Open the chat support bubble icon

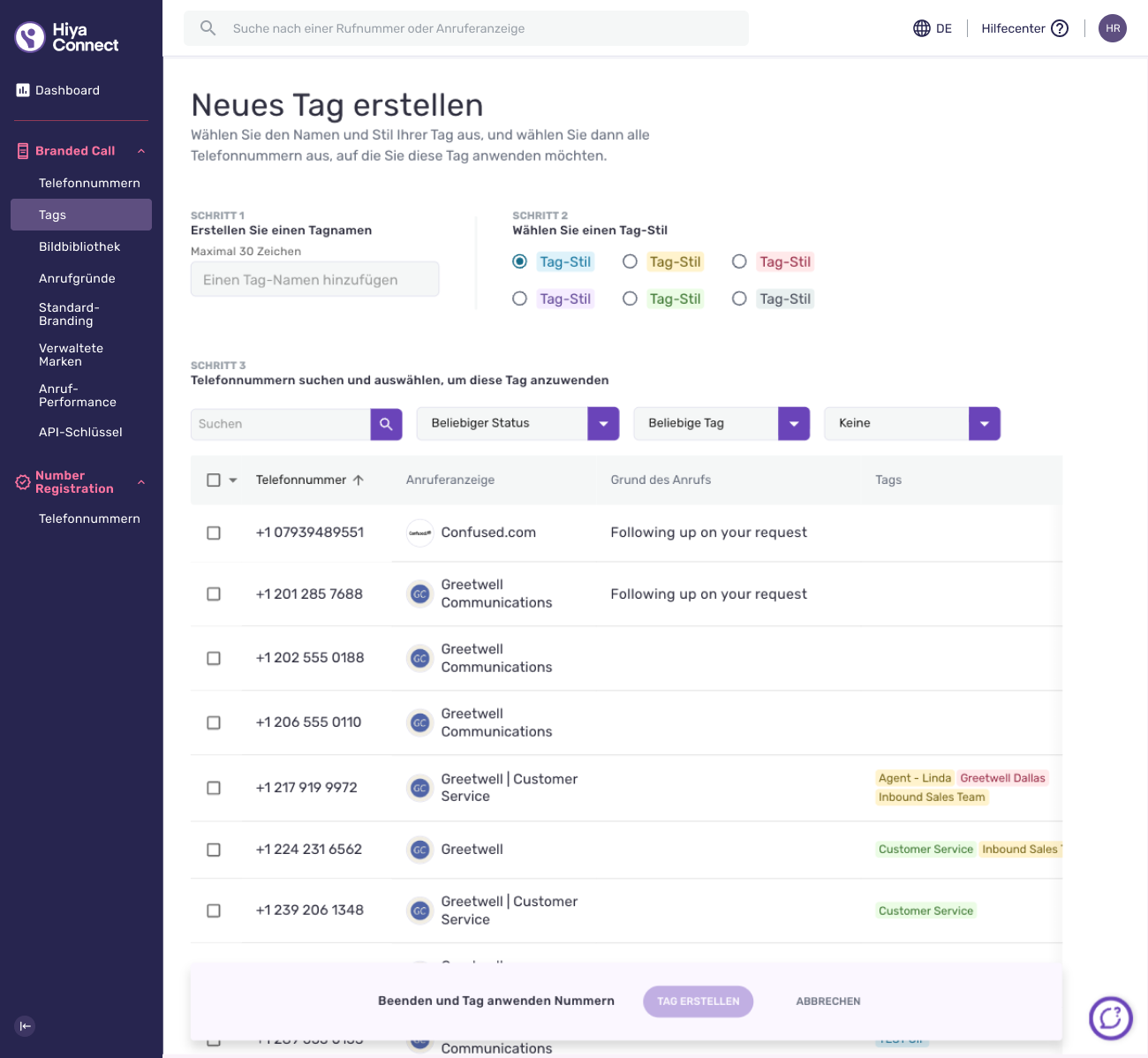click(1110, 1018)
